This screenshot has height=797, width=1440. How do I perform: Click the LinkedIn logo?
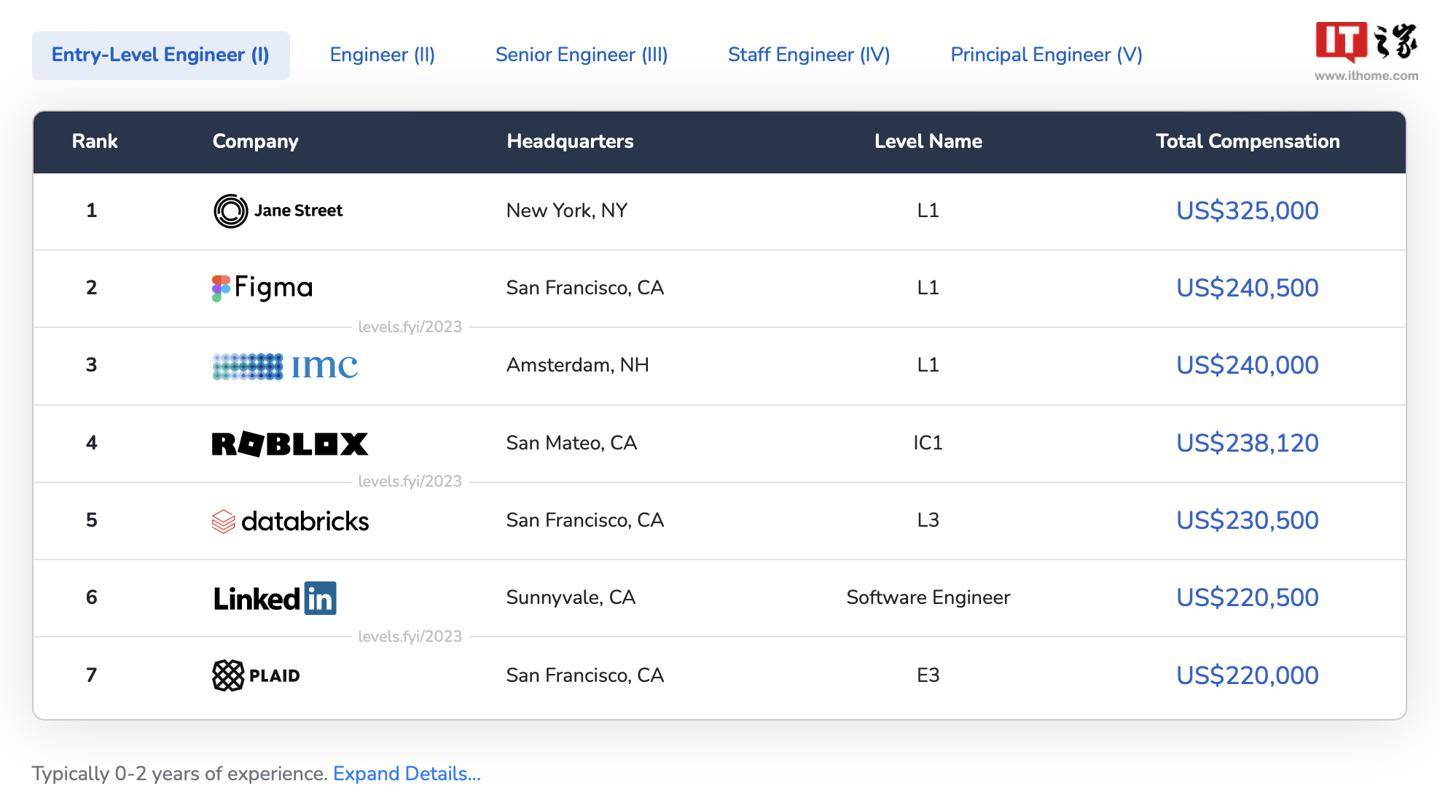[275, 598]
